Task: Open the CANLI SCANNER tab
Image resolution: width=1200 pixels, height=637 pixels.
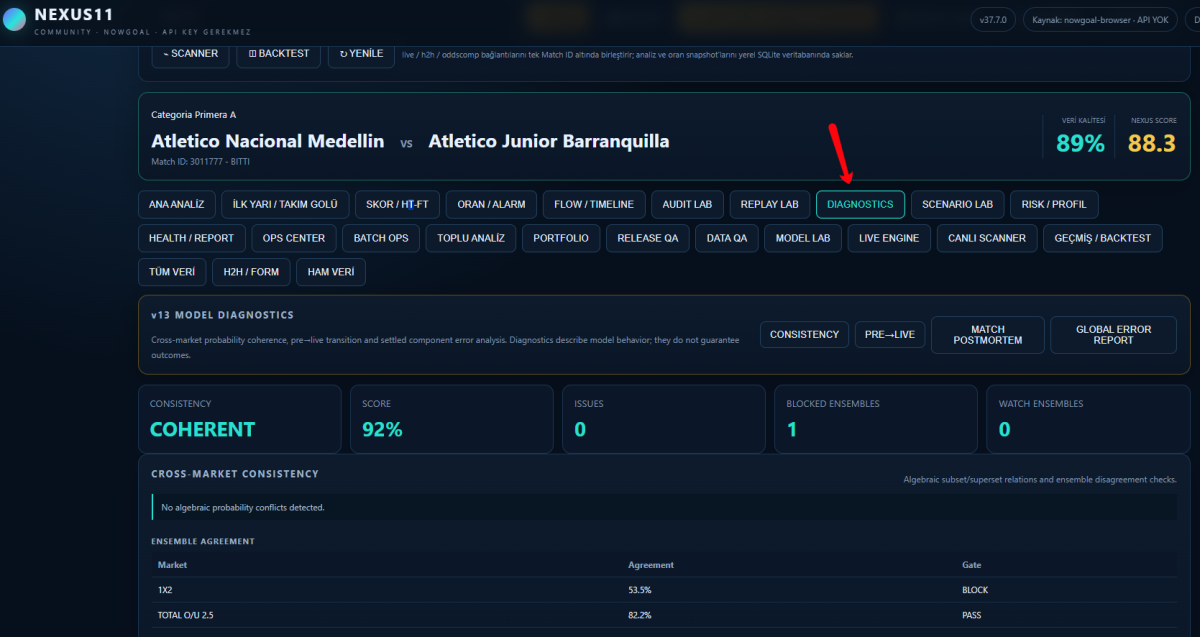Action: 986,238
